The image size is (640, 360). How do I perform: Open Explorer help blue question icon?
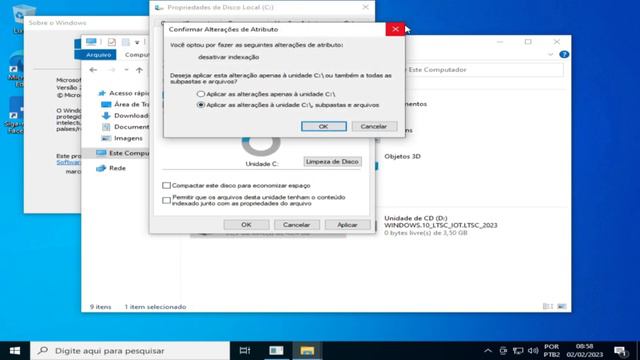point(564,55)
